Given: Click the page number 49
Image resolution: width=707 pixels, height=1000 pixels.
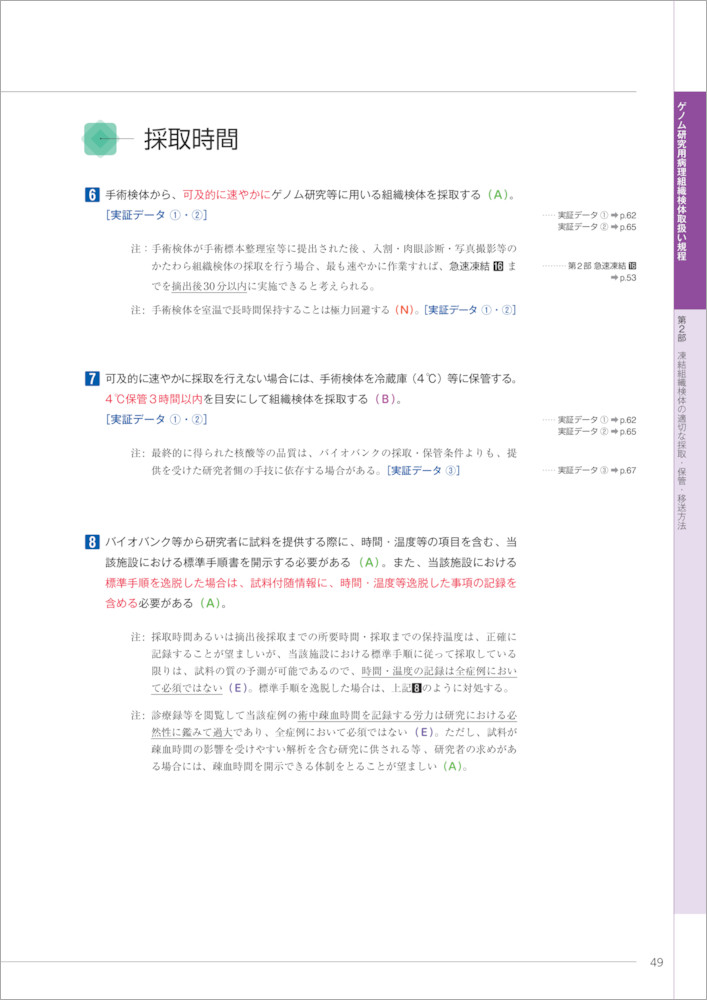Looking at the screenshot, I should (x=656, y=962).
